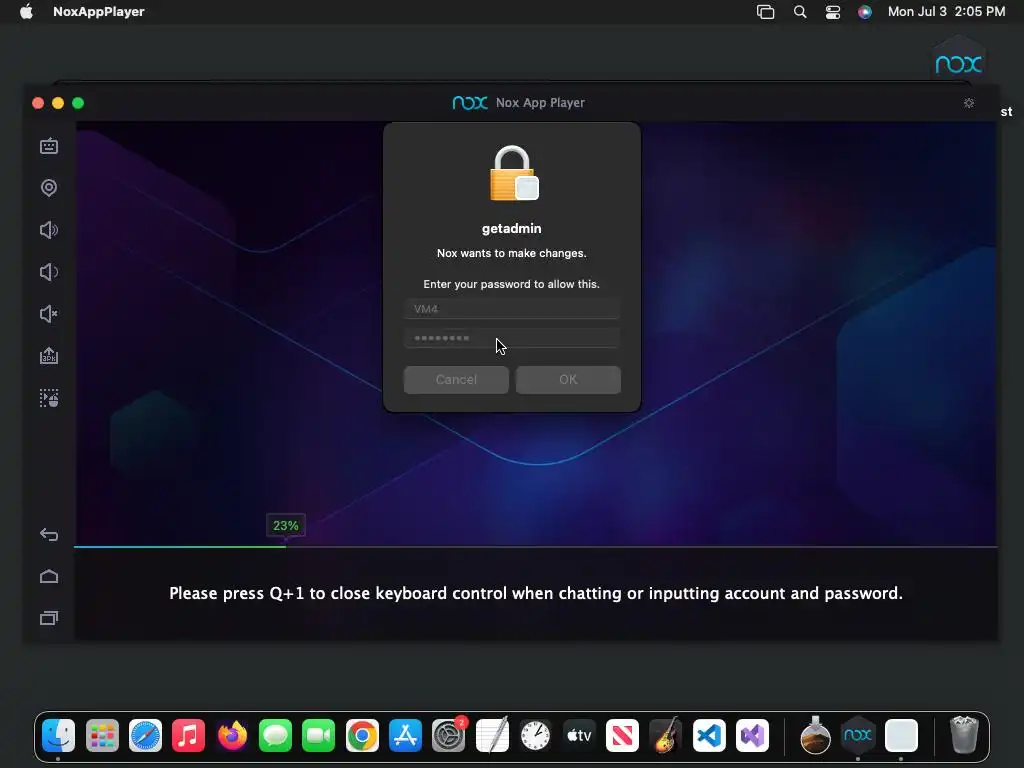
Task: Open Messages from the Dock
Action: tap(275, 735)
